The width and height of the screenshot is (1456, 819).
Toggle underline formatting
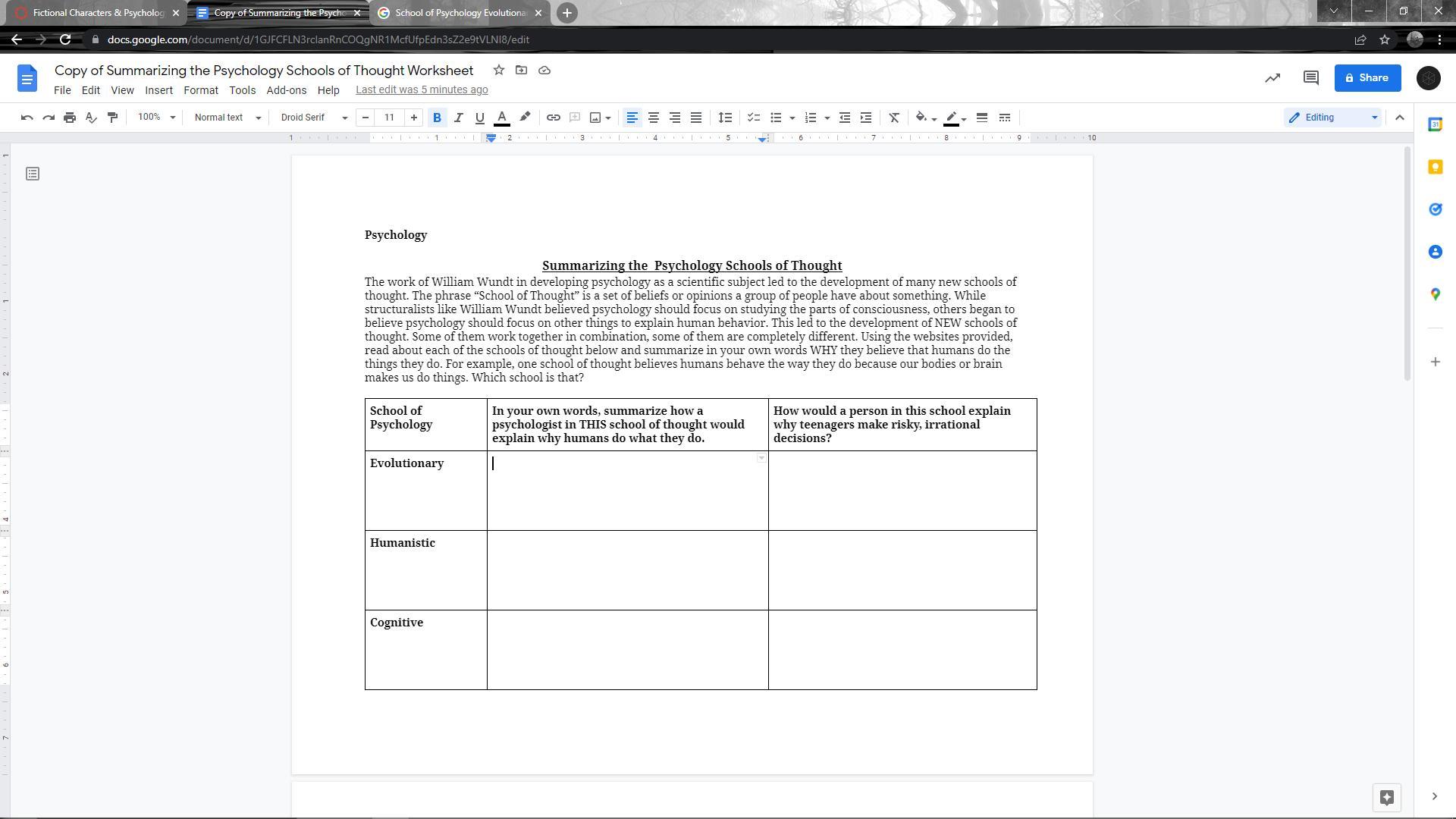(x=479, y=118)
